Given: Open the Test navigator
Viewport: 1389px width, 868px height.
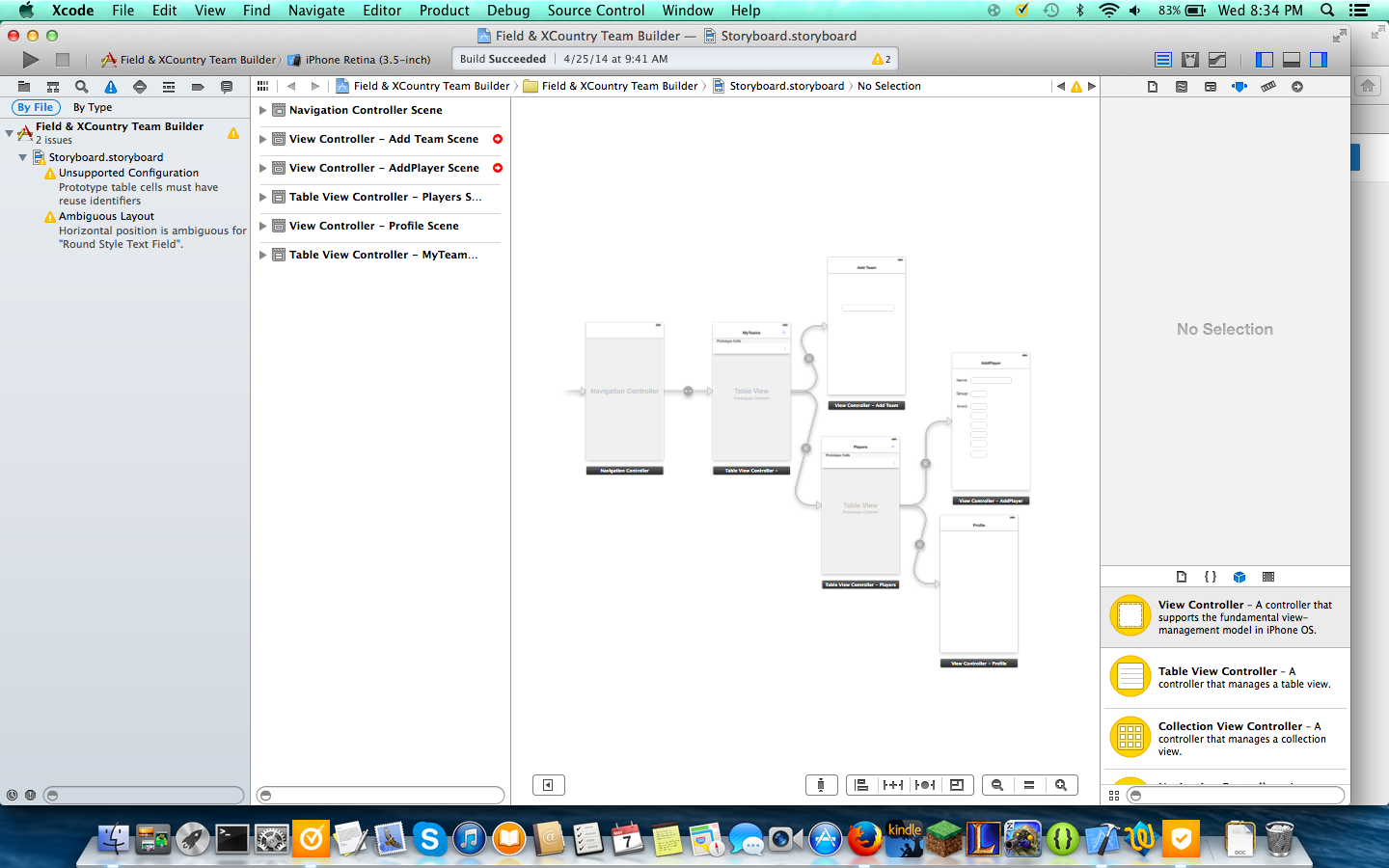Looking at the screenshot, I should (140, 87).
